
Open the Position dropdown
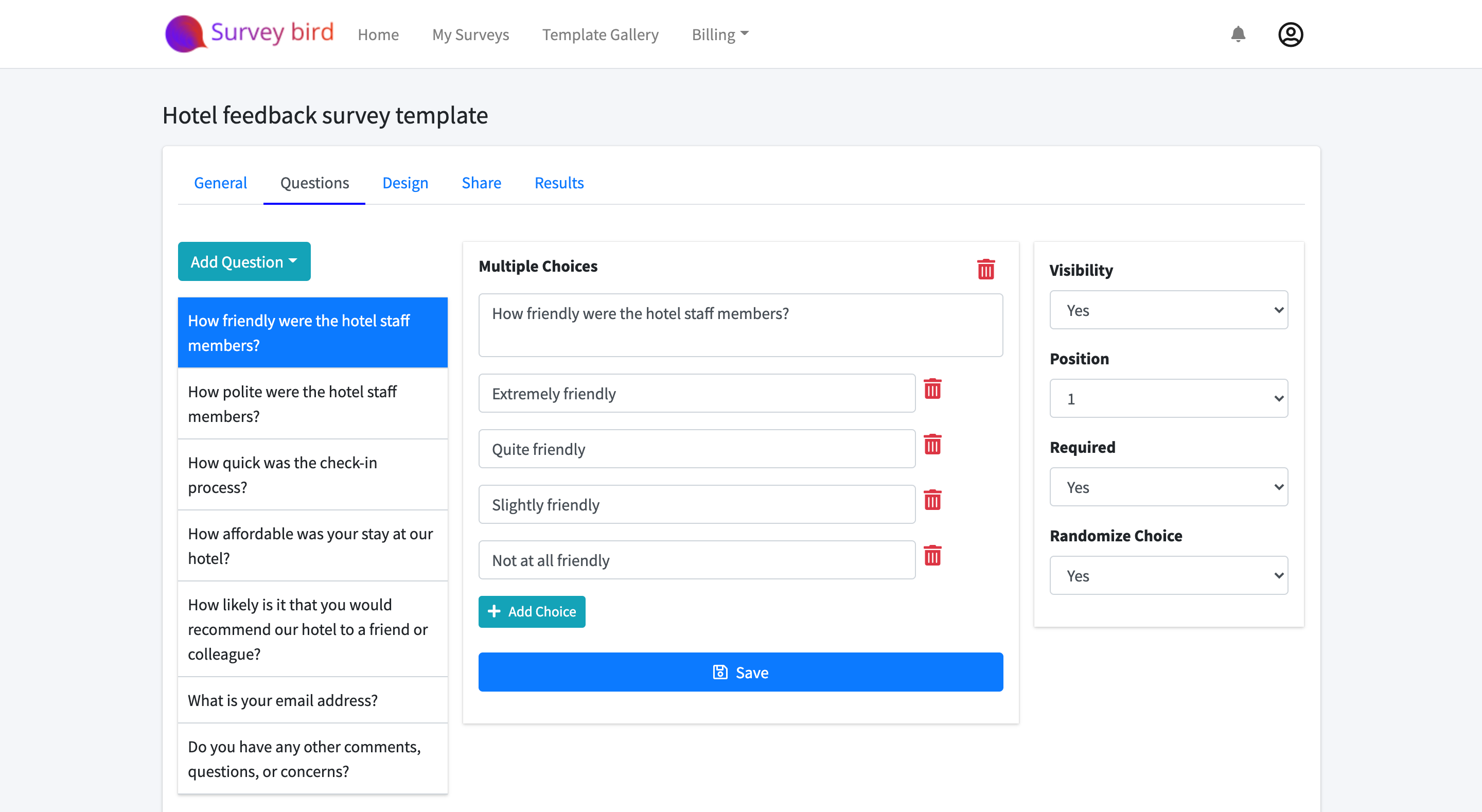pyautogui.click(x=1168, y=399)
